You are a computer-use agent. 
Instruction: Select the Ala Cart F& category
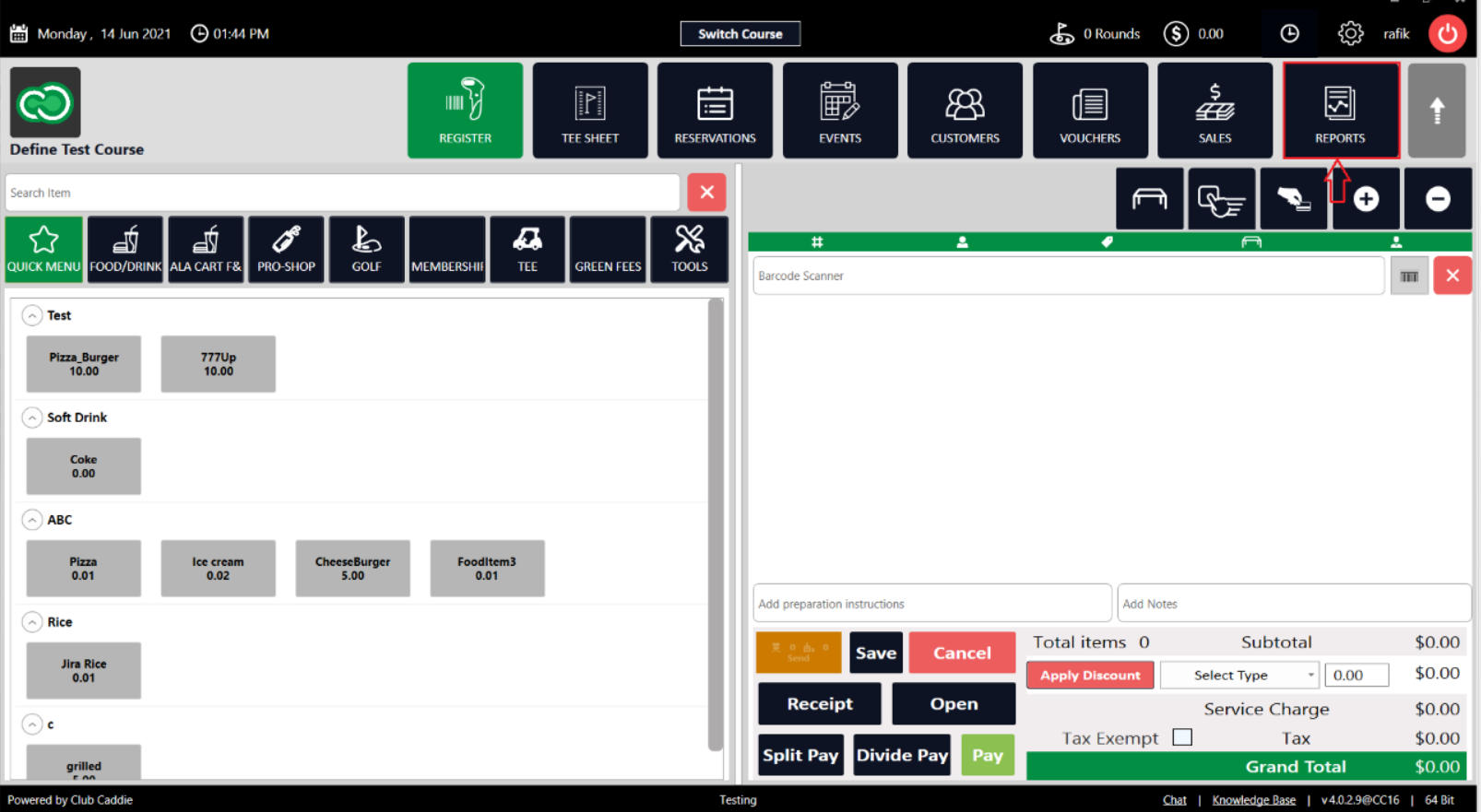pyautogui.click(x=206, y=250)
